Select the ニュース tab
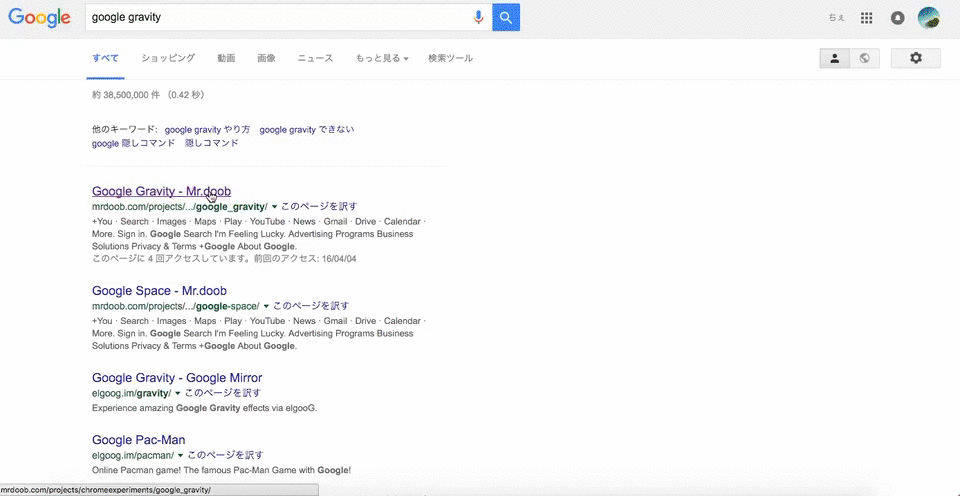Viewport: 960px width, 496px height. pyautogui.click(x=315, y=58)
